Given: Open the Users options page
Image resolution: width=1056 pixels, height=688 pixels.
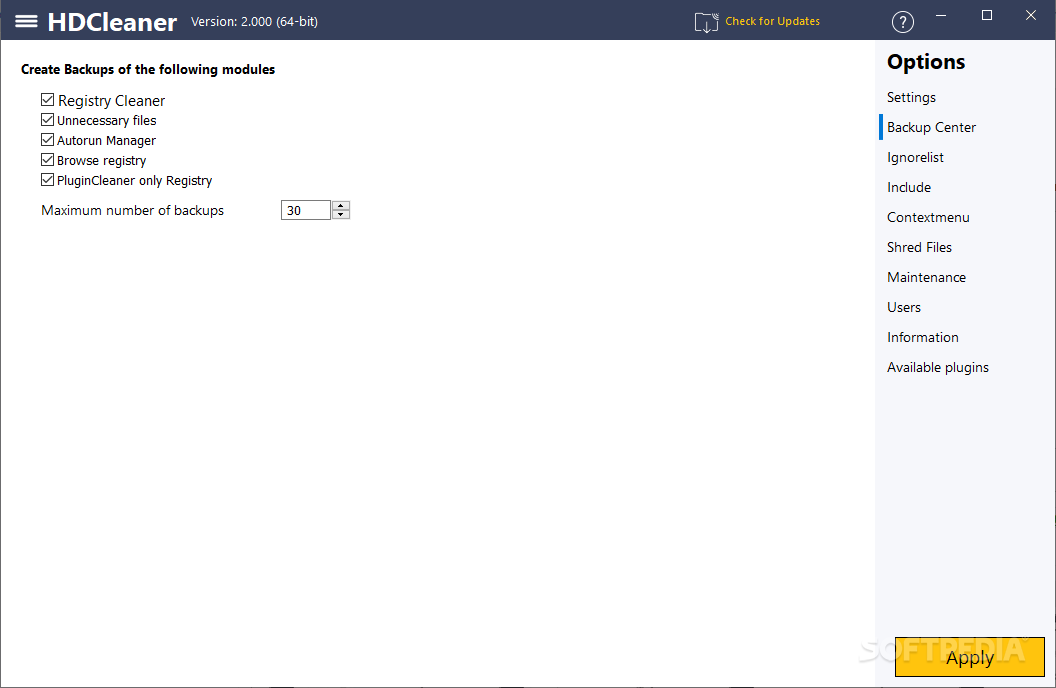Looking at the screenshot, I should 904,307.
